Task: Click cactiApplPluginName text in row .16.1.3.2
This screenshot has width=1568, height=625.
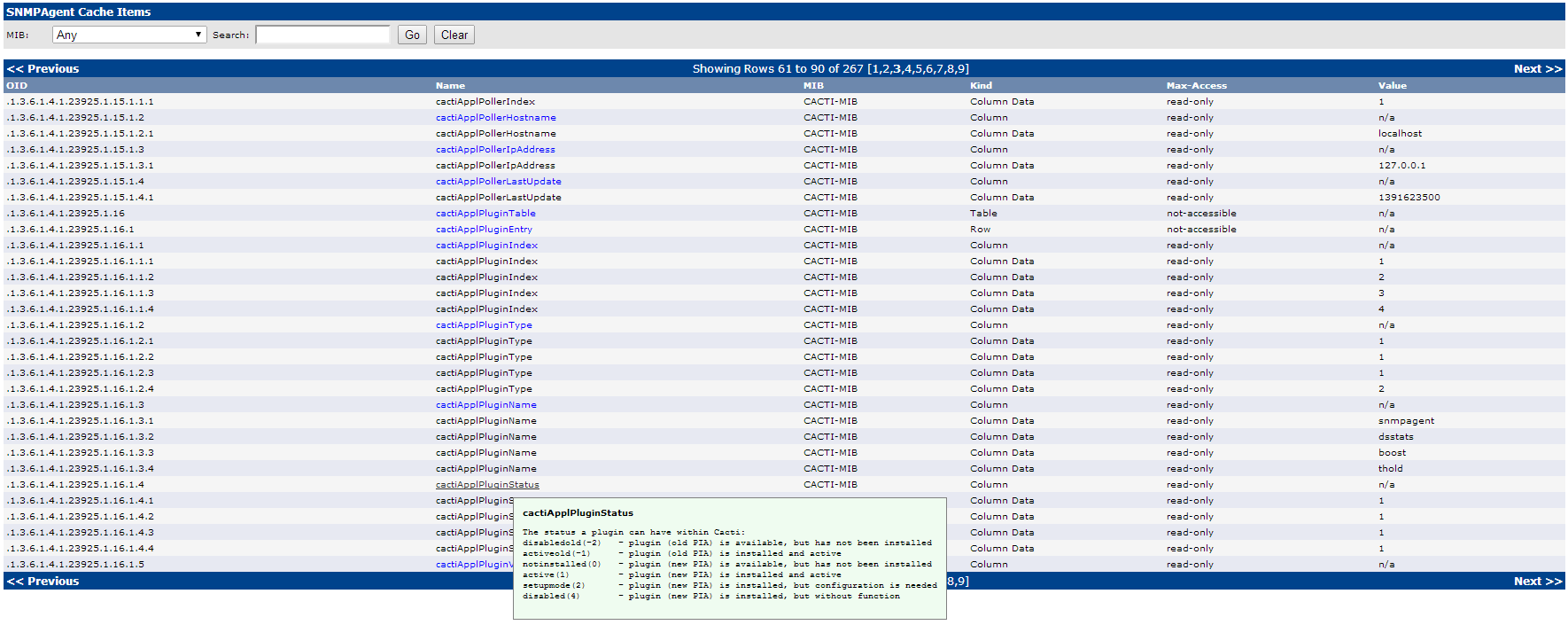Action: pos(485,437)
